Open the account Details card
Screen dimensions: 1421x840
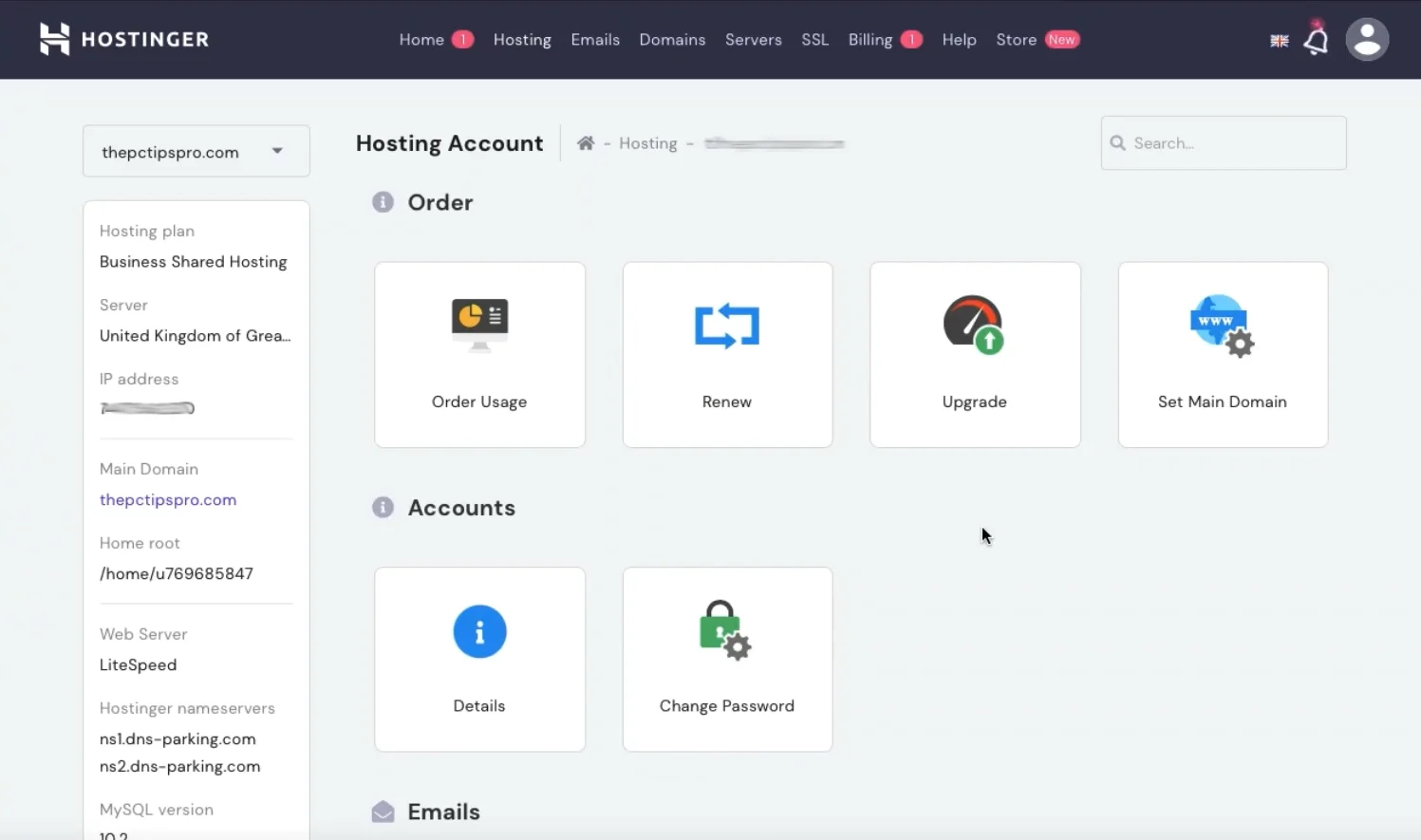coord(479,660)
